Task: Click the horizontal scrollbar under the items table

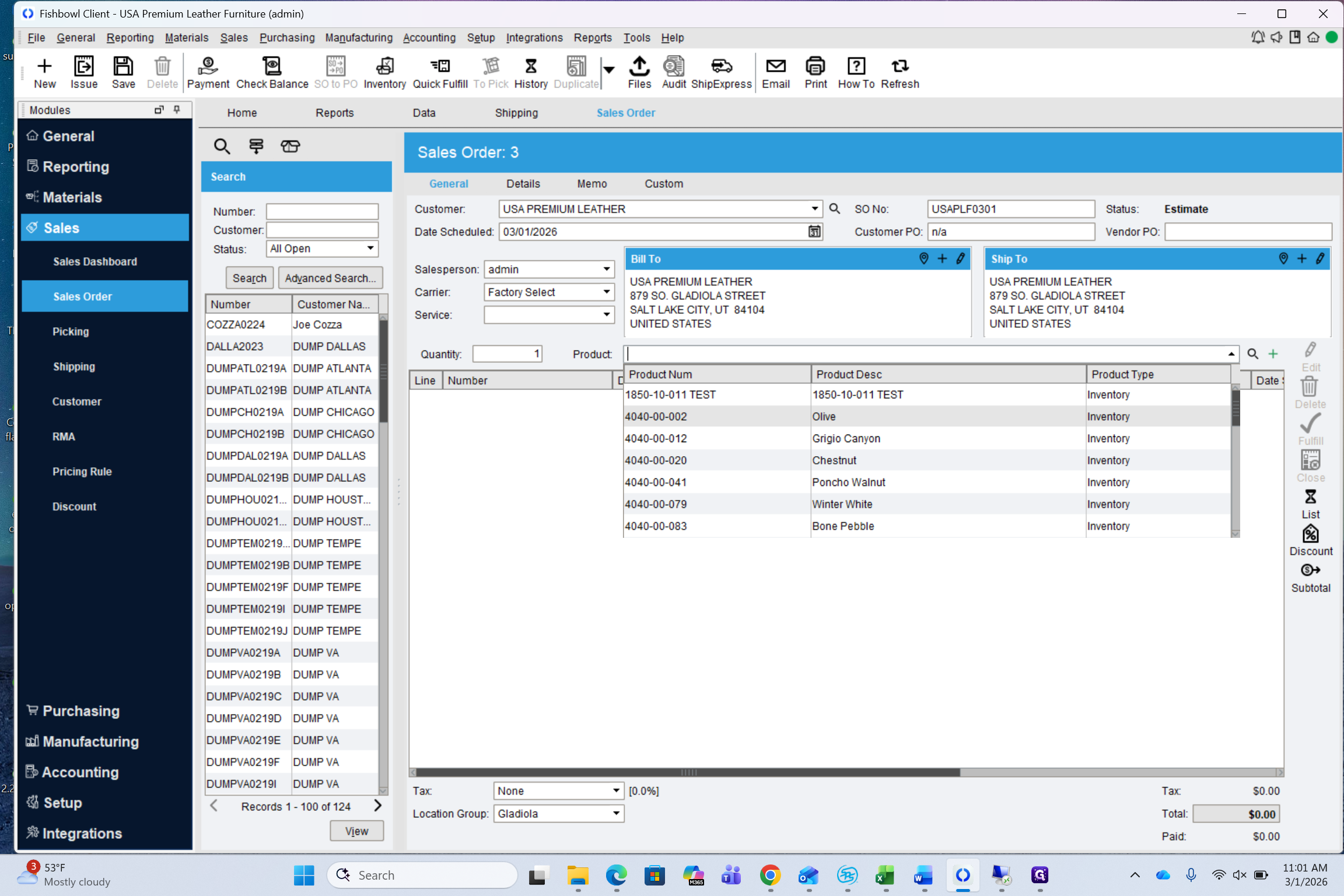Action: (688, 772)
